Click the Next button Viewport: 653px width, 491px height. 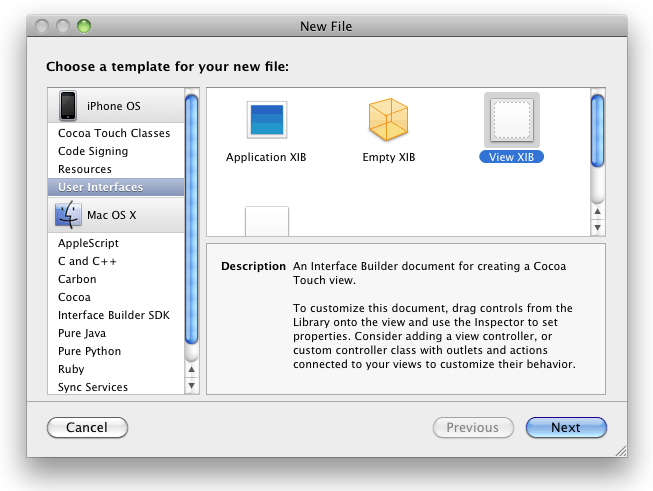click(566, 427)
